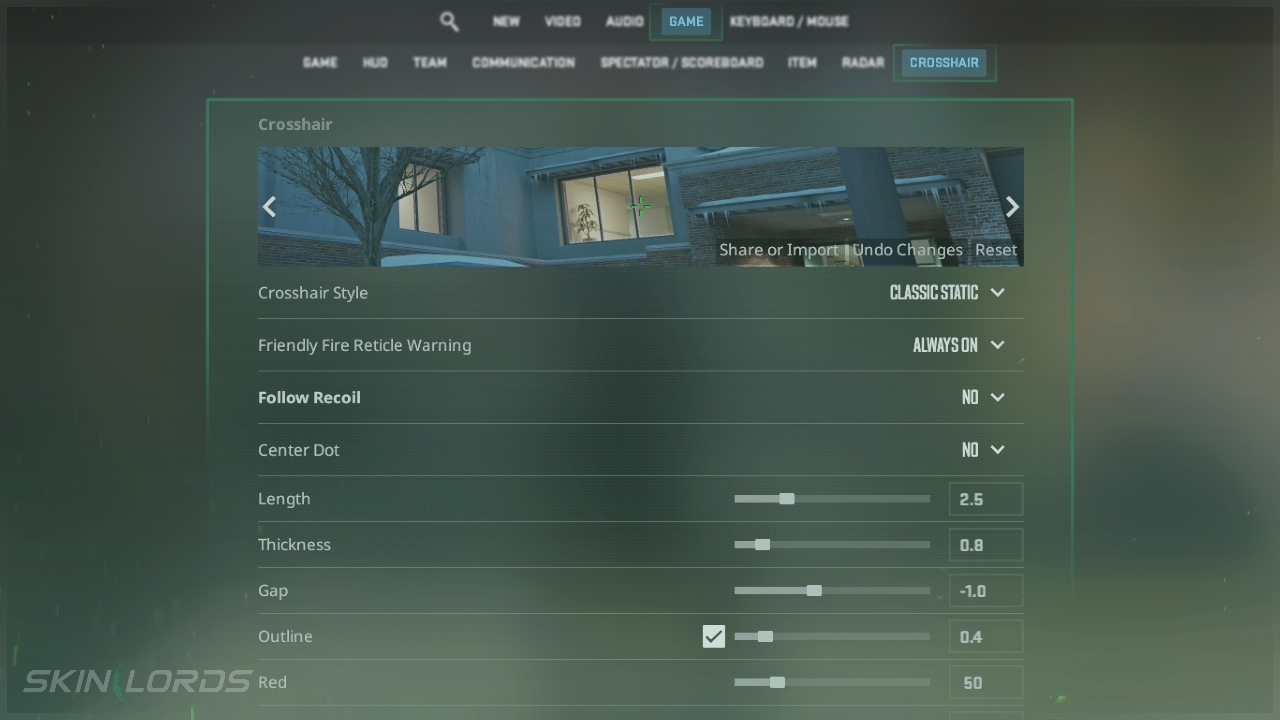1280x720 pixels.
Task: Adjust the Outline slider handle
Action: click(765, 637)
